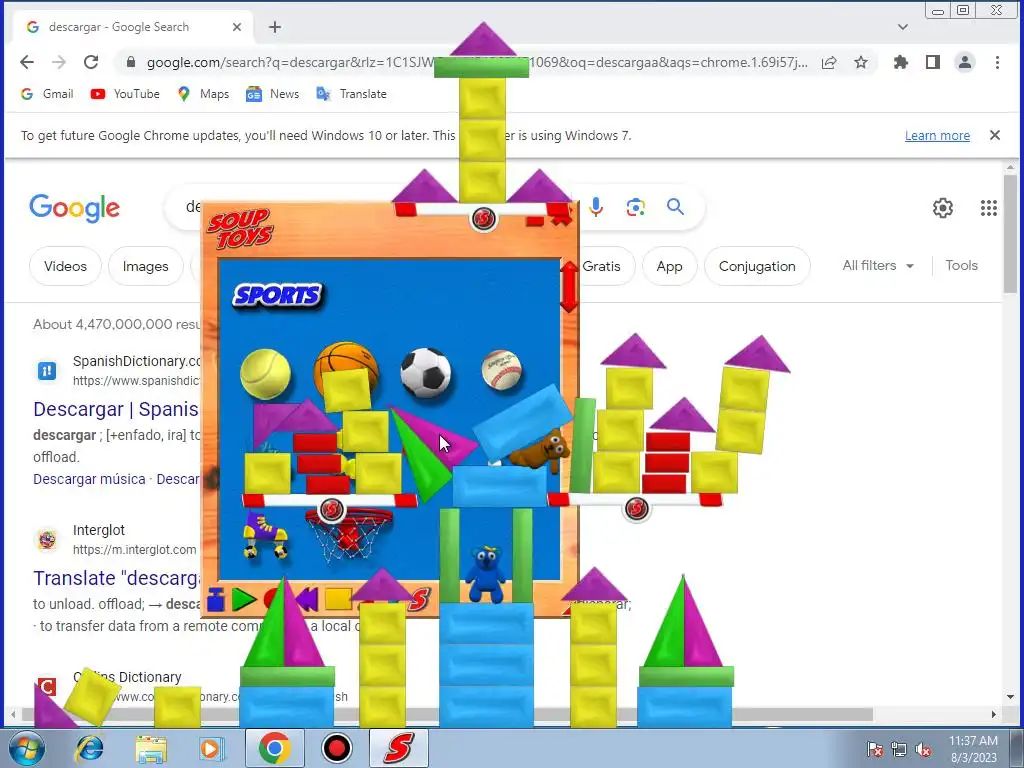Image resolution: width=1024 pixels, height=768 pixels.
Task: Toggle Chrome's side panel
Action: (x=933, y=63)
